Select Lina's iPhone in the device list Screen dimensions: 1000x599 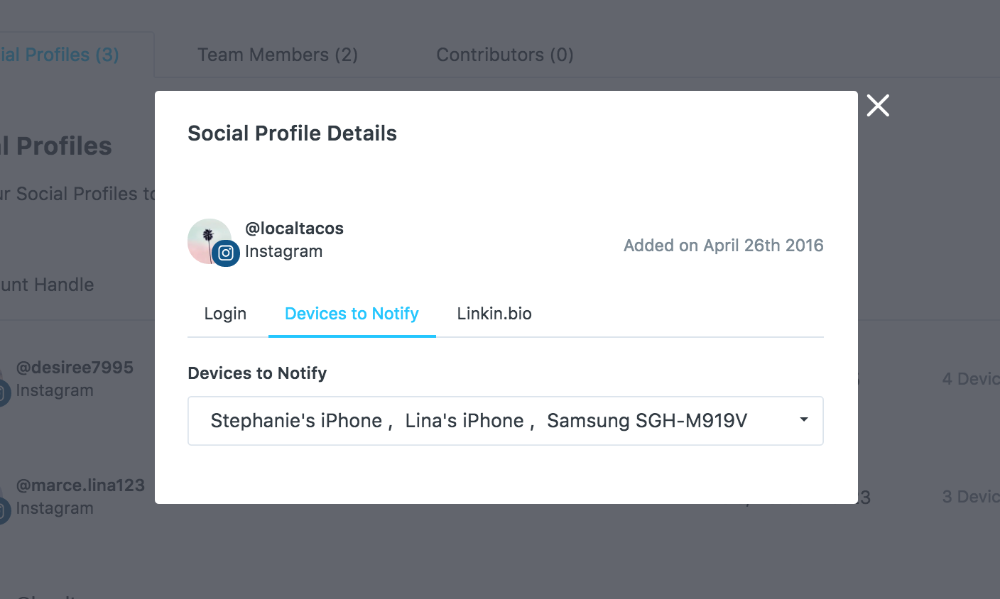464,421
